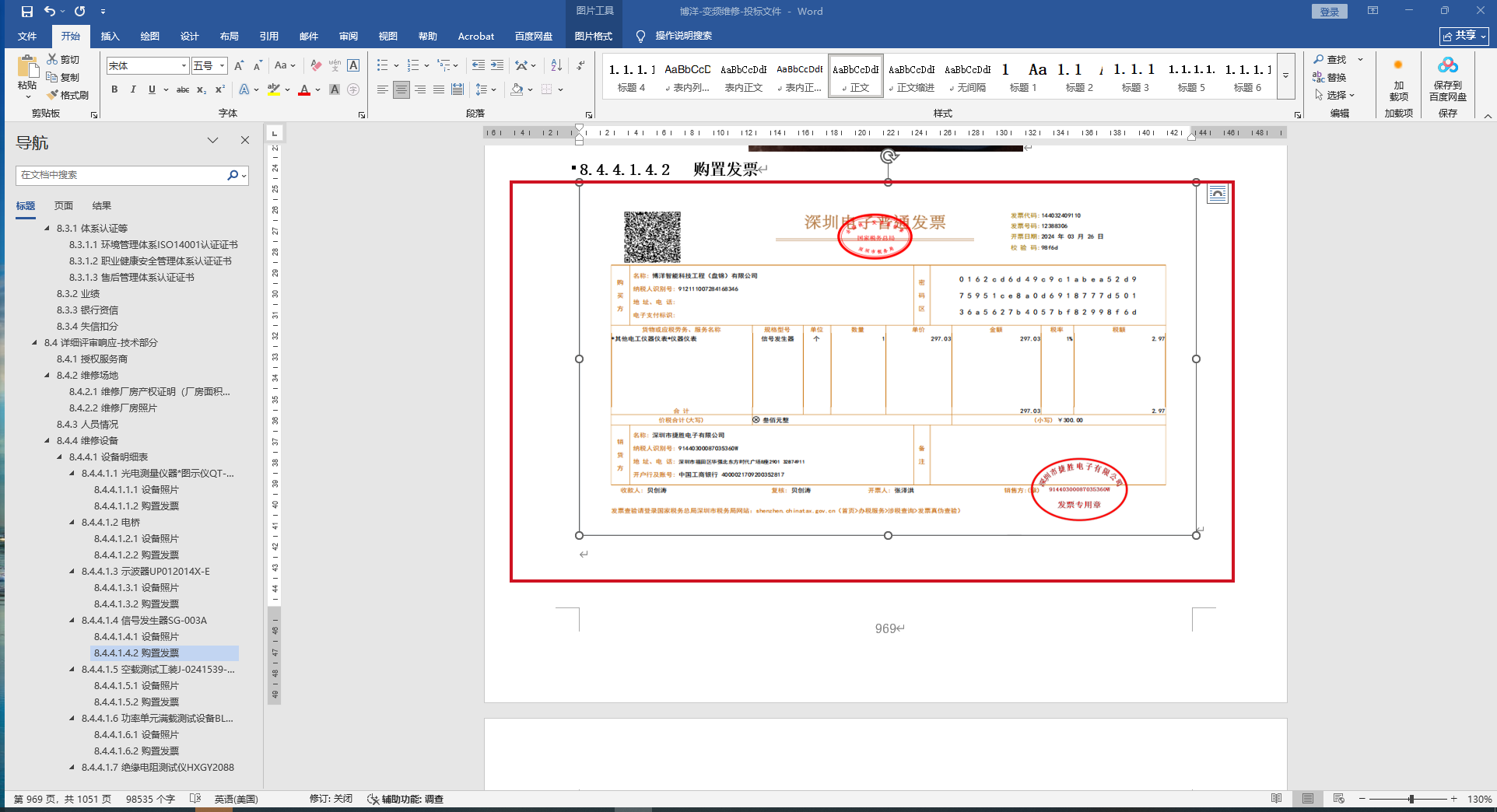Image resolution: width=1497 pixels, height=812 pixels.
Task: Toggle Bold formatting
Action: tap(114, 89)
